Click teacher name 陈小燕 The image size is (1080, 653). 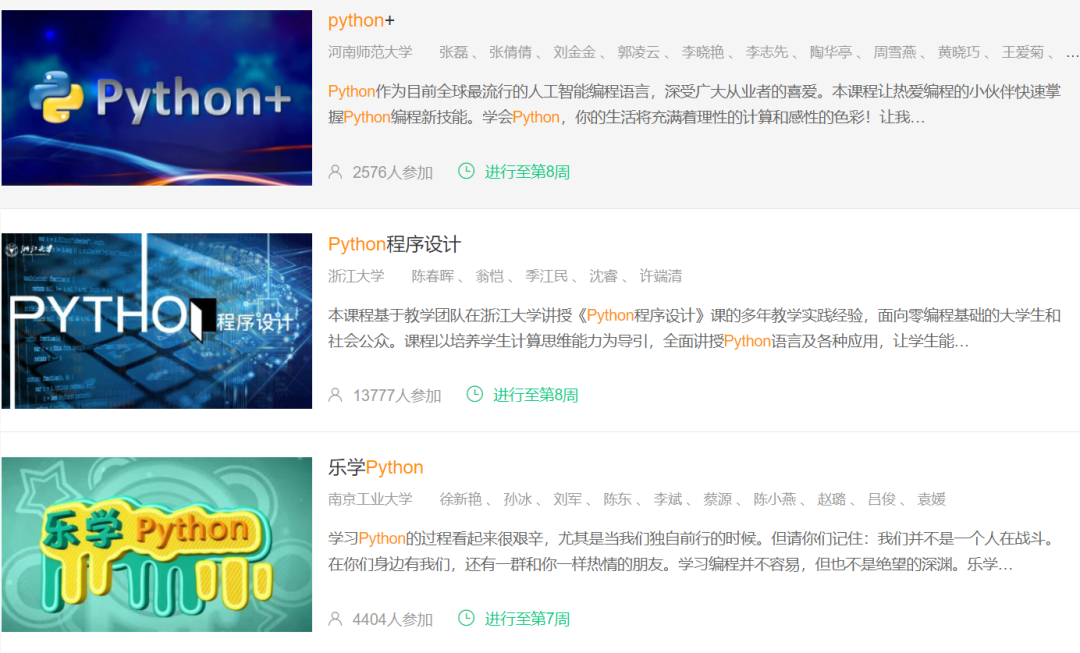(x=775, y=499)
